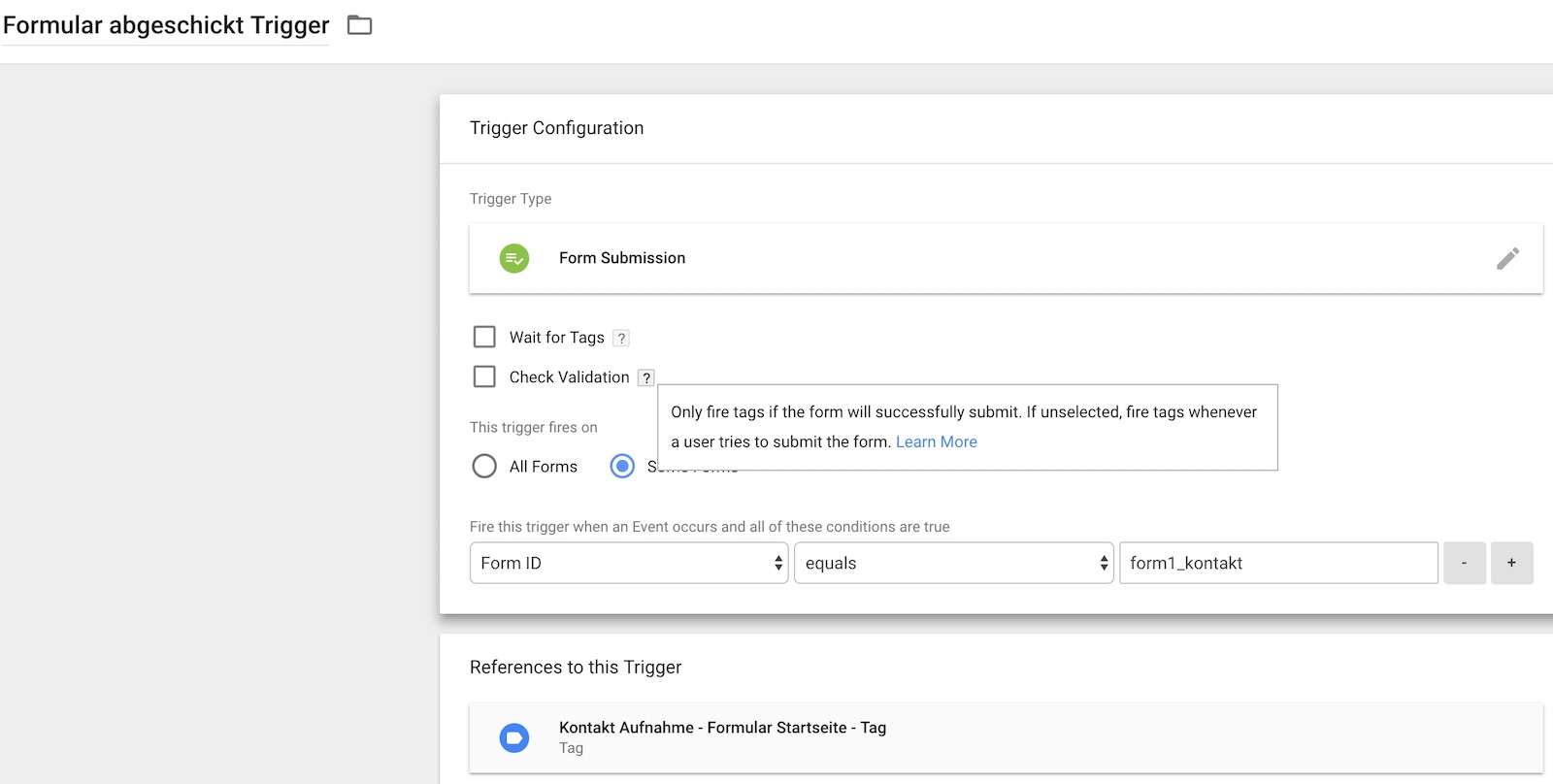Open the Form ID variable dropdown
The width and height of the screenshot is (1553, 784).
[629, 563]
